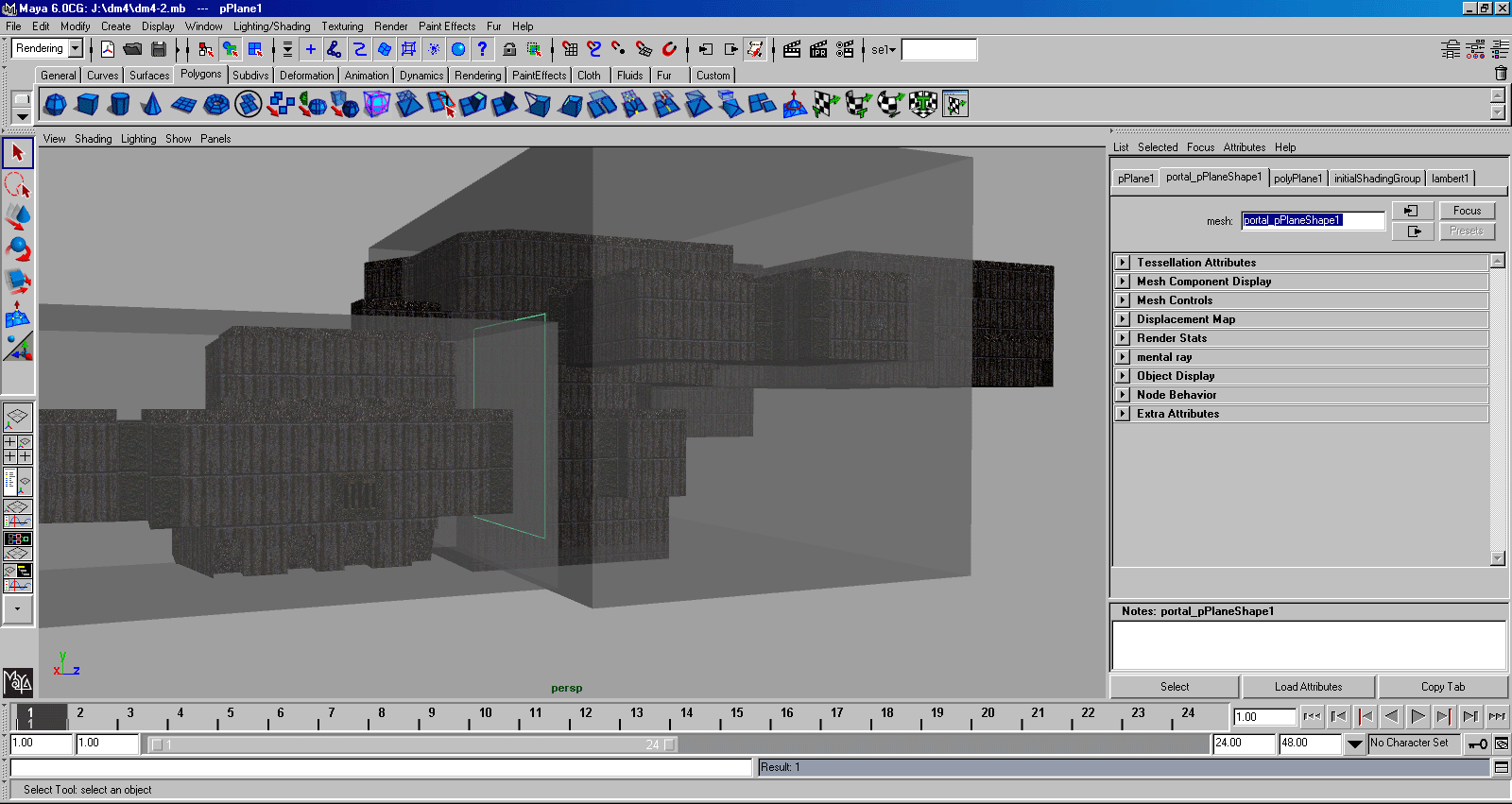Toggle snap to points

(x=619, y=49)
